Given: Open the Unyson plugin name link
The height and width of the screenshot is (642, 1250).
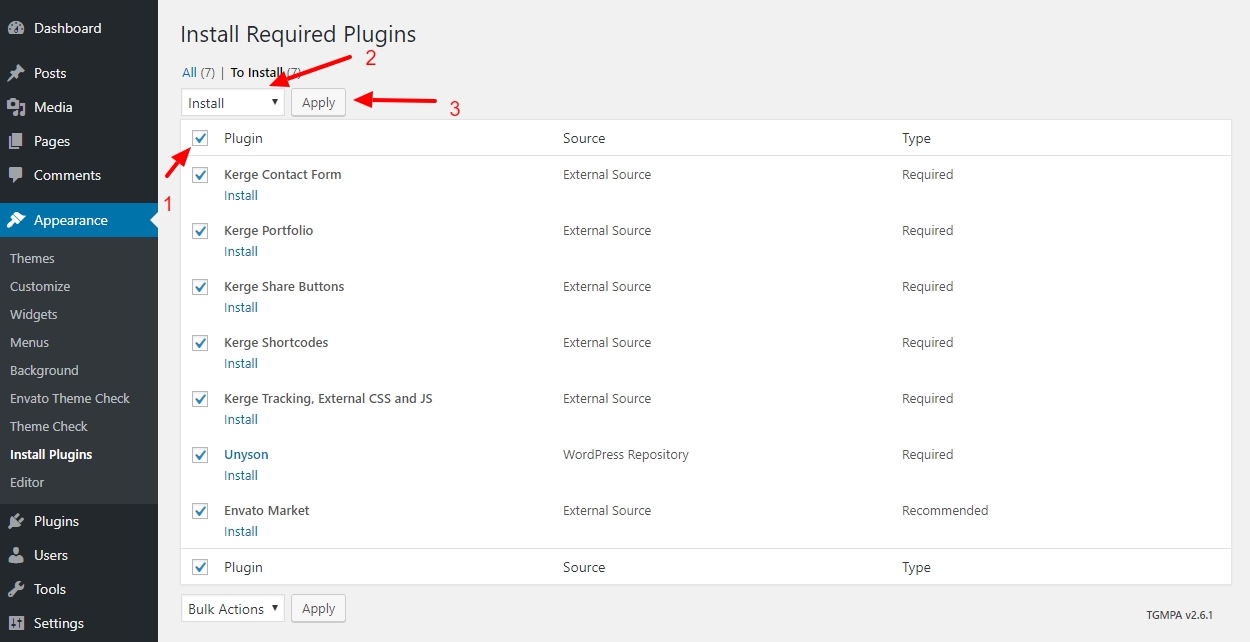Looking at the screenshot, I should coord(246,454).
